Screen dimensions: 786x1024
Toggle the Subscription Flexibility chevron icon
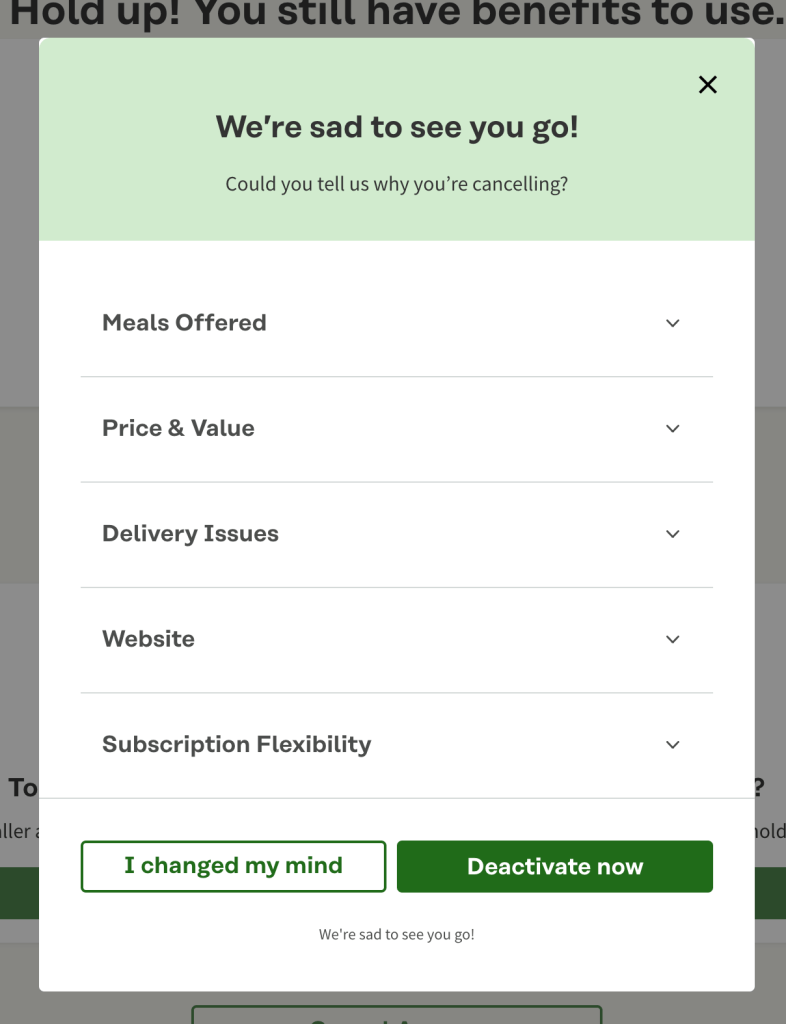pyautogui.click(x=673, y=745)
